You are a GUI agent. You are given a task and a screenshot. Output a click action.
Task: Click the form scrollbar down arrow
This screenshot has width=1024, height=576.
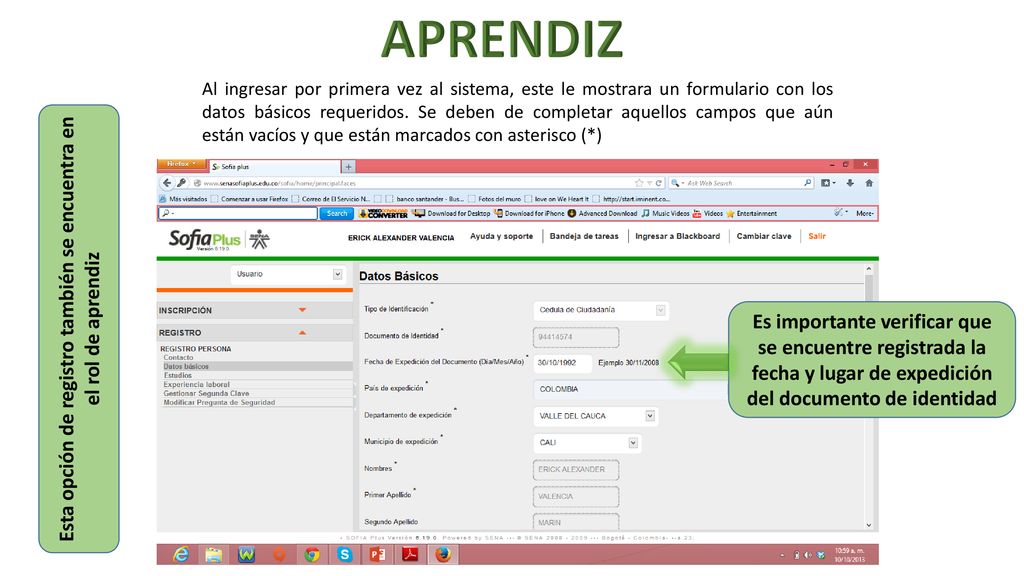click(869, 525)
